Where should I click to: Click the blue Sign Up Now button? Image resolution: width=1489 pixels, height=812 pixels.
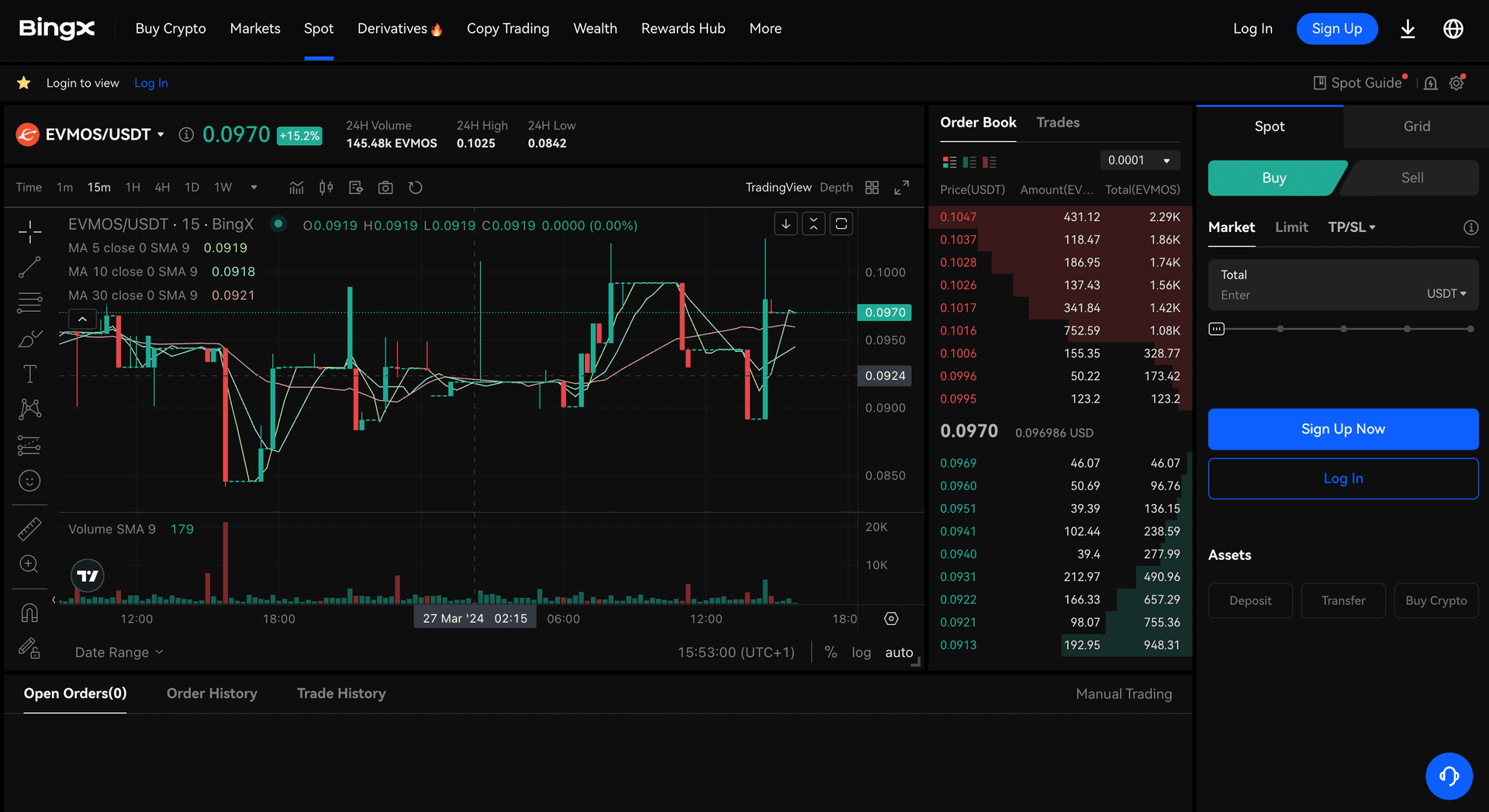pos(1343,429)
